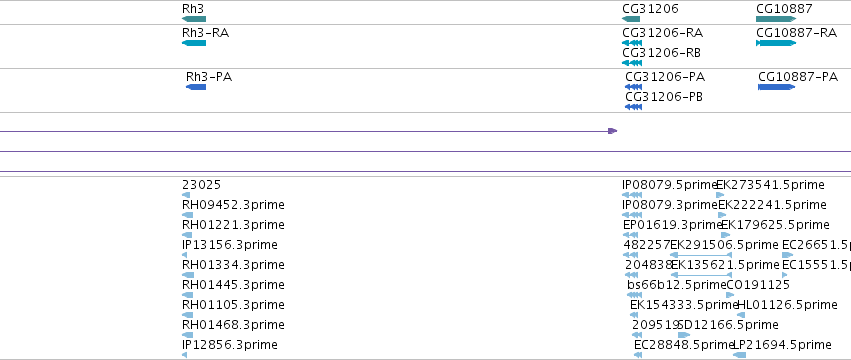This screenshot has height=360, width=851.
Task: Click the Rh3-PA protein glyph
Action: [196, 87]
